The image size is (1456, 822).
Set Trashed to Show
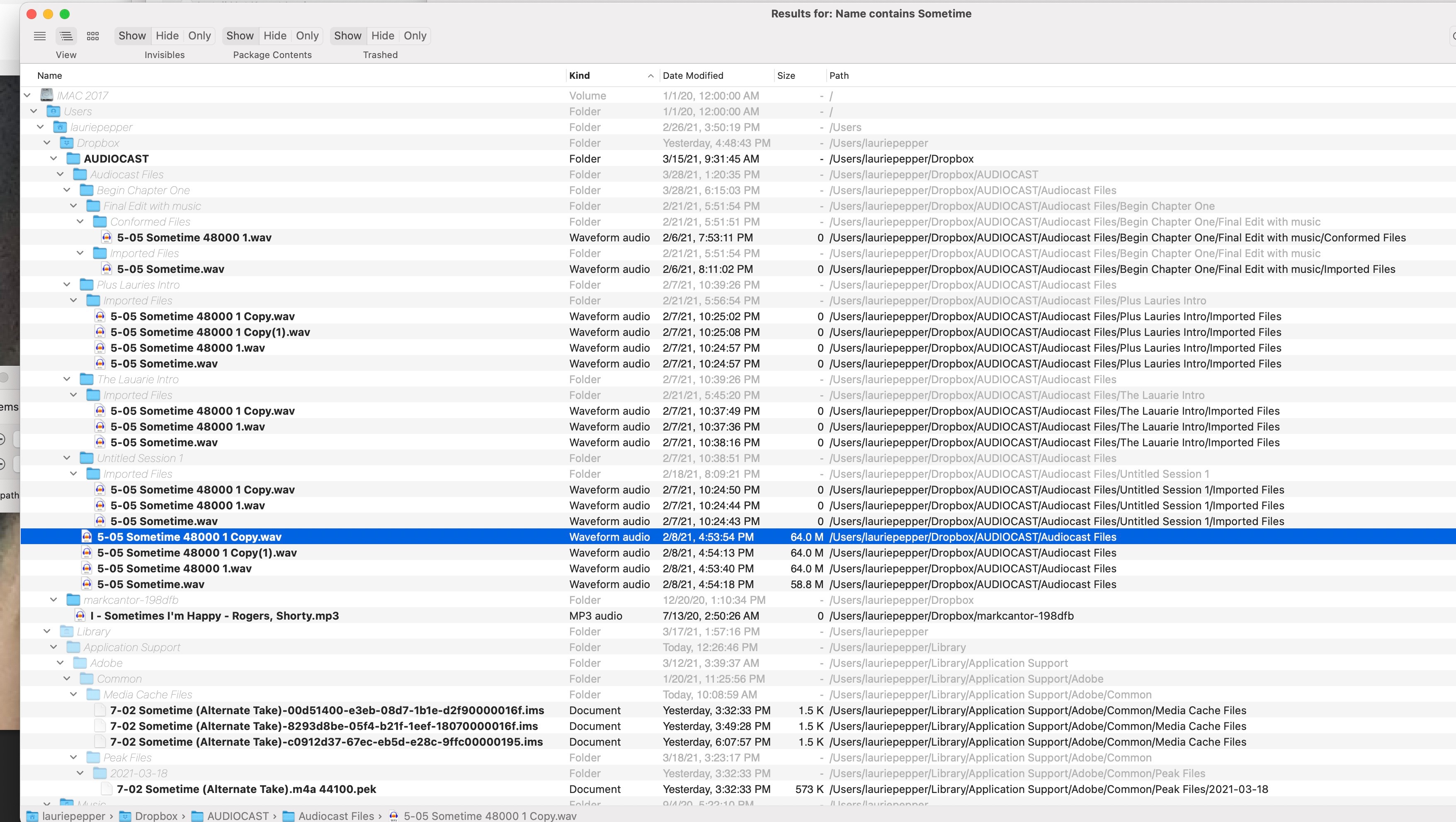[347, 36]
